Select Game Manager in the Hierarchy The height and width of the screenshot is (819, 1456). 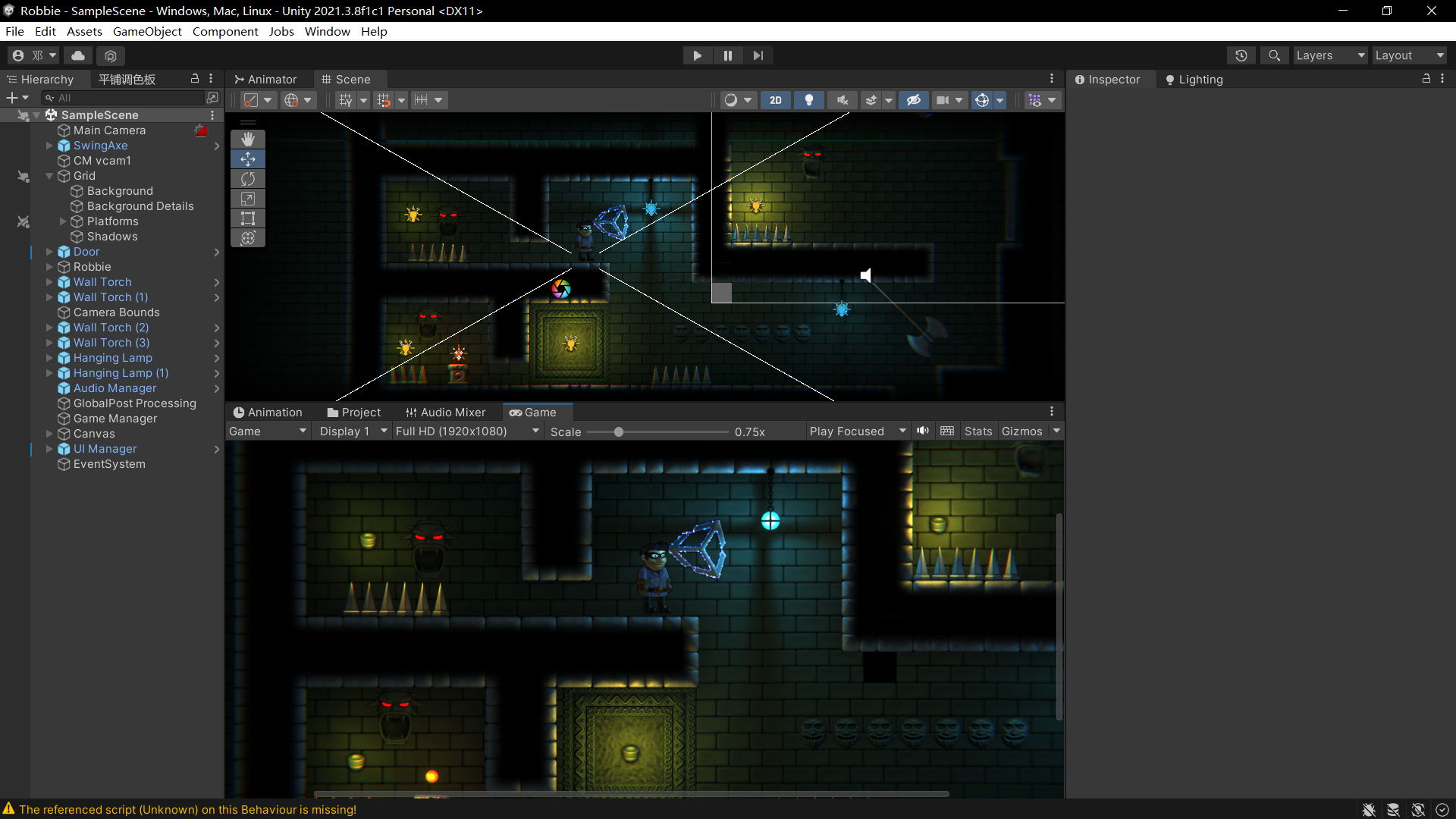click(115, 419)
